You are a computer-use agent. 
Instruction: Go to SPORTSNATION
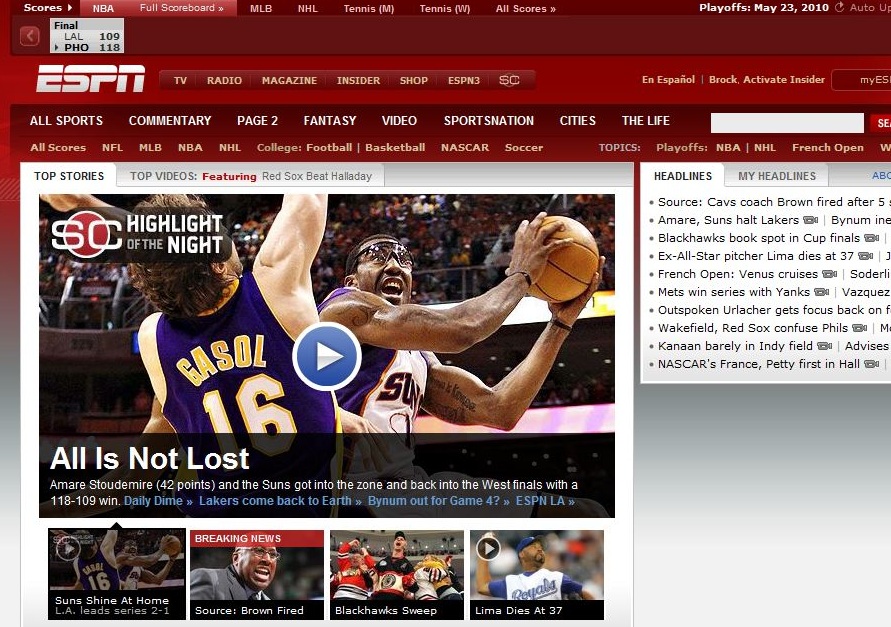pos(489,121)
